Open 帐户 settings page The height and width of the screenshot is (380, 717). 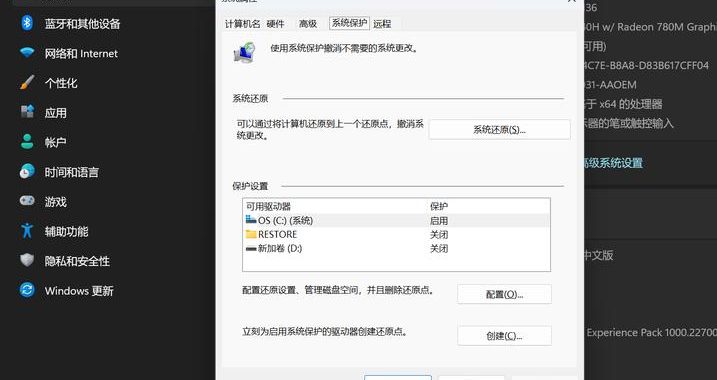click(55, 142)
